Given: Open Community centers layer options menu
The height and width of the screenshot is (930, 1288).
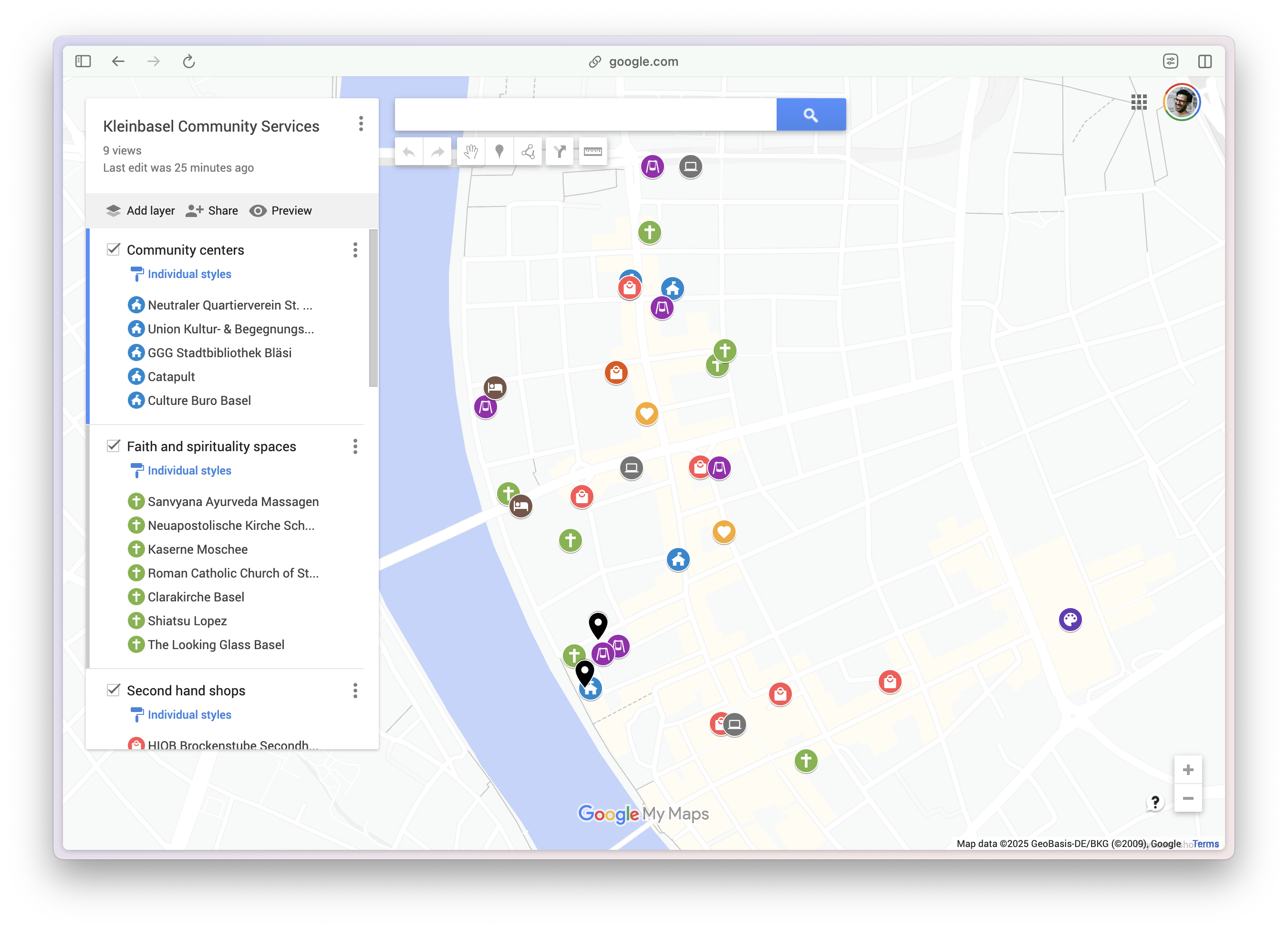Looking at the screenshot, I should tap(355, 250).
